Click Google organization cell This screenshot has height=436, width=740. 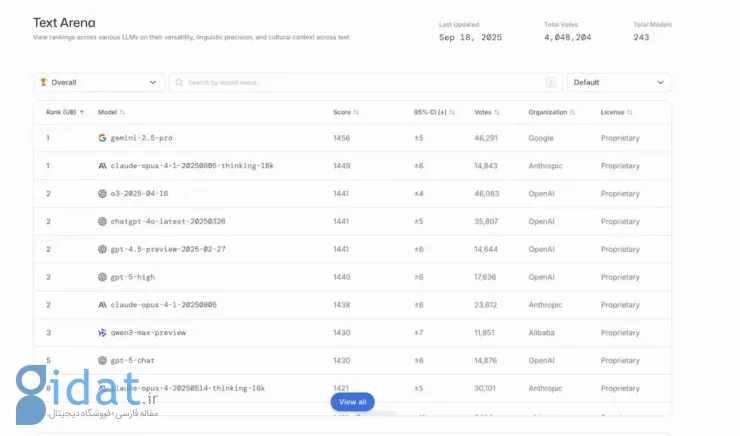point(541,138)
